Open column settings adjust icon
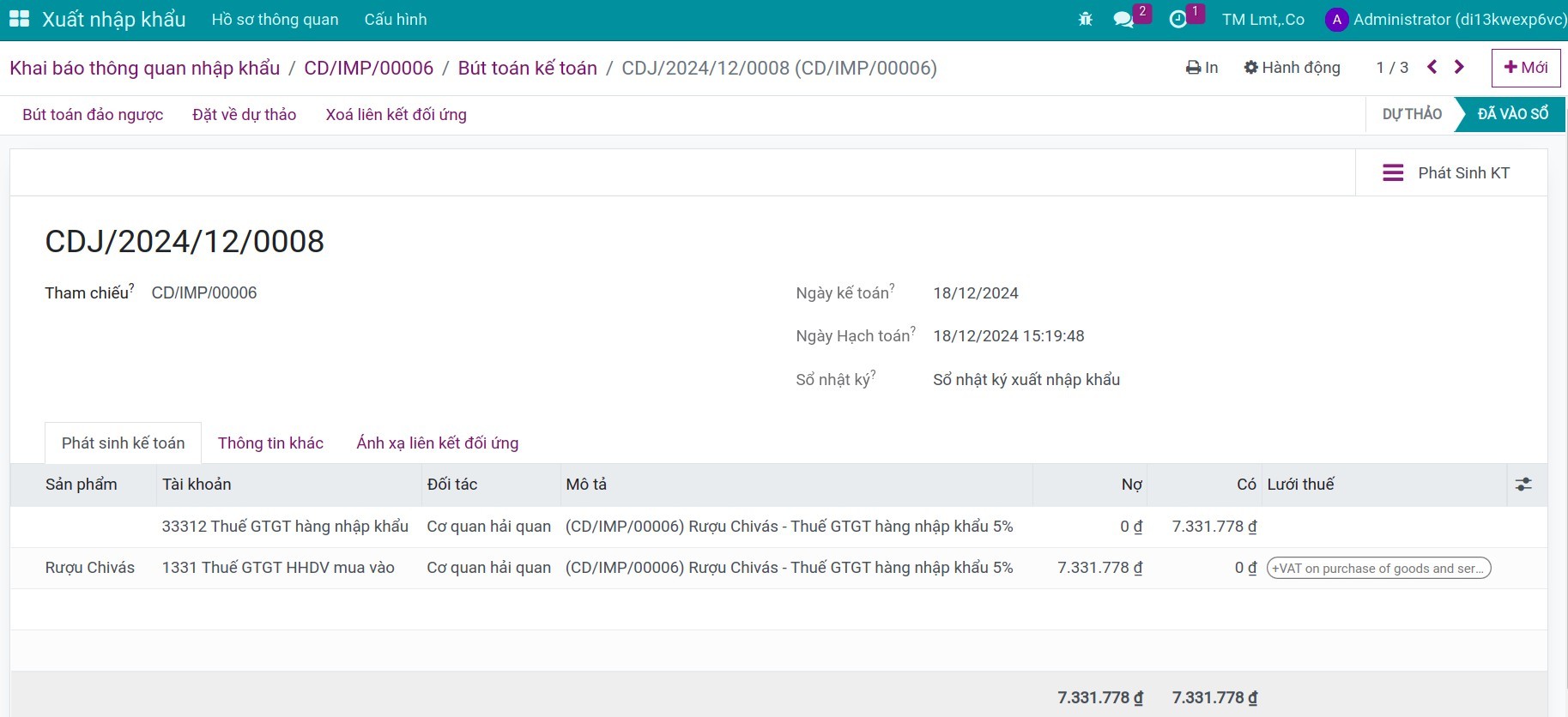Screen dimensions: 1568x717 (1523, 485)
